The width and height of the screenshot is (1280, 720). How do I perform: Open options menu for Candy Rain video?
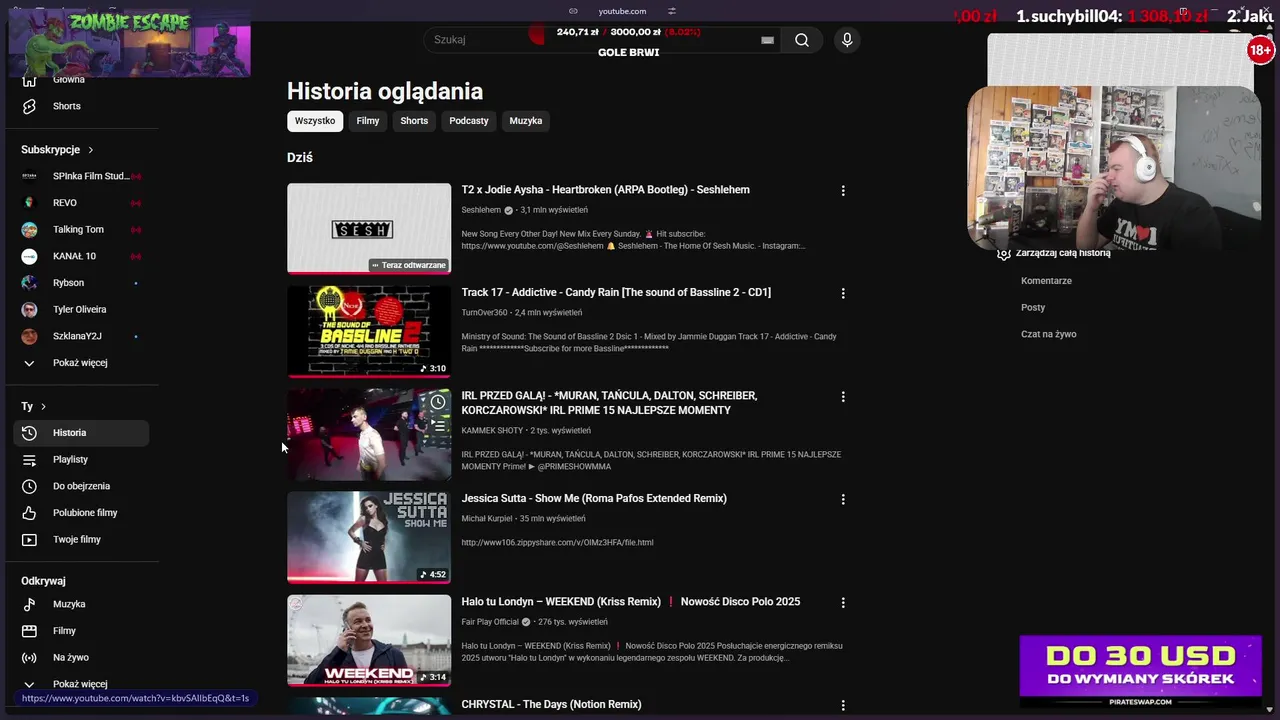tap(843, 294)
